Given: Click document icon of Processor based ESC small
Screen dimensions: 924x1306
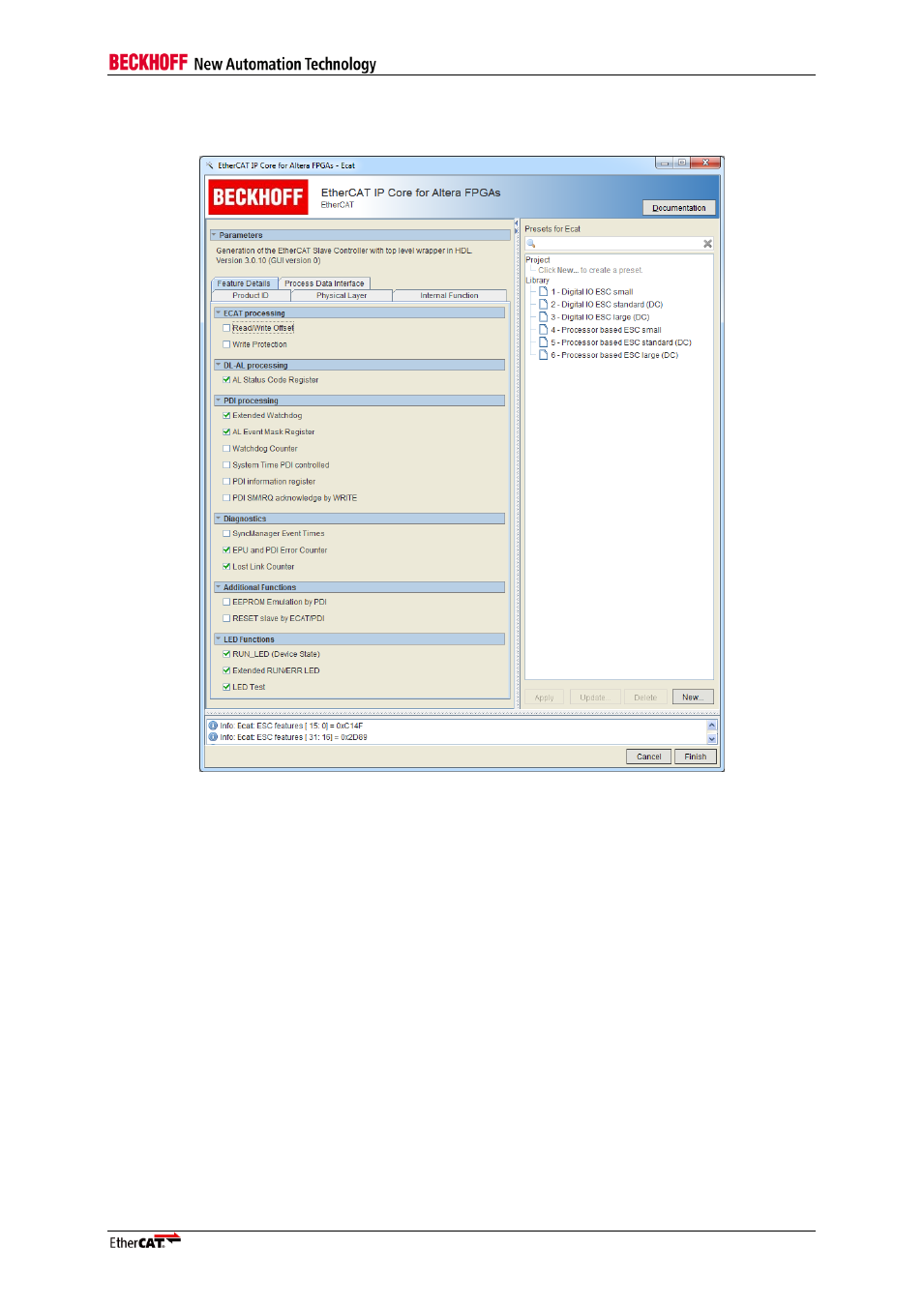Looking at the screenshot, I should 543,330.
